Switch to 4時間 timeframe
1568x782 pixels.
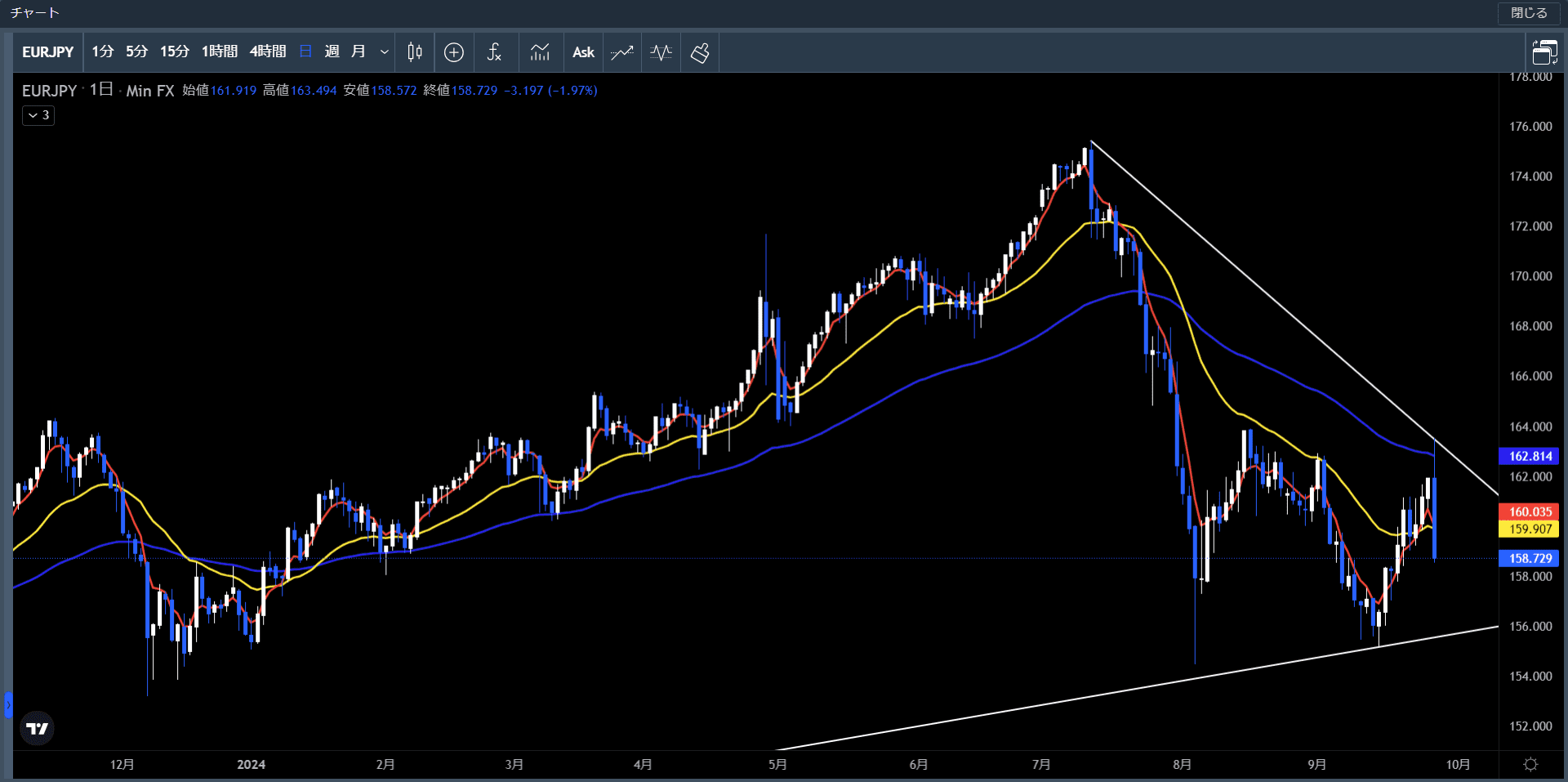click(268, 51)
